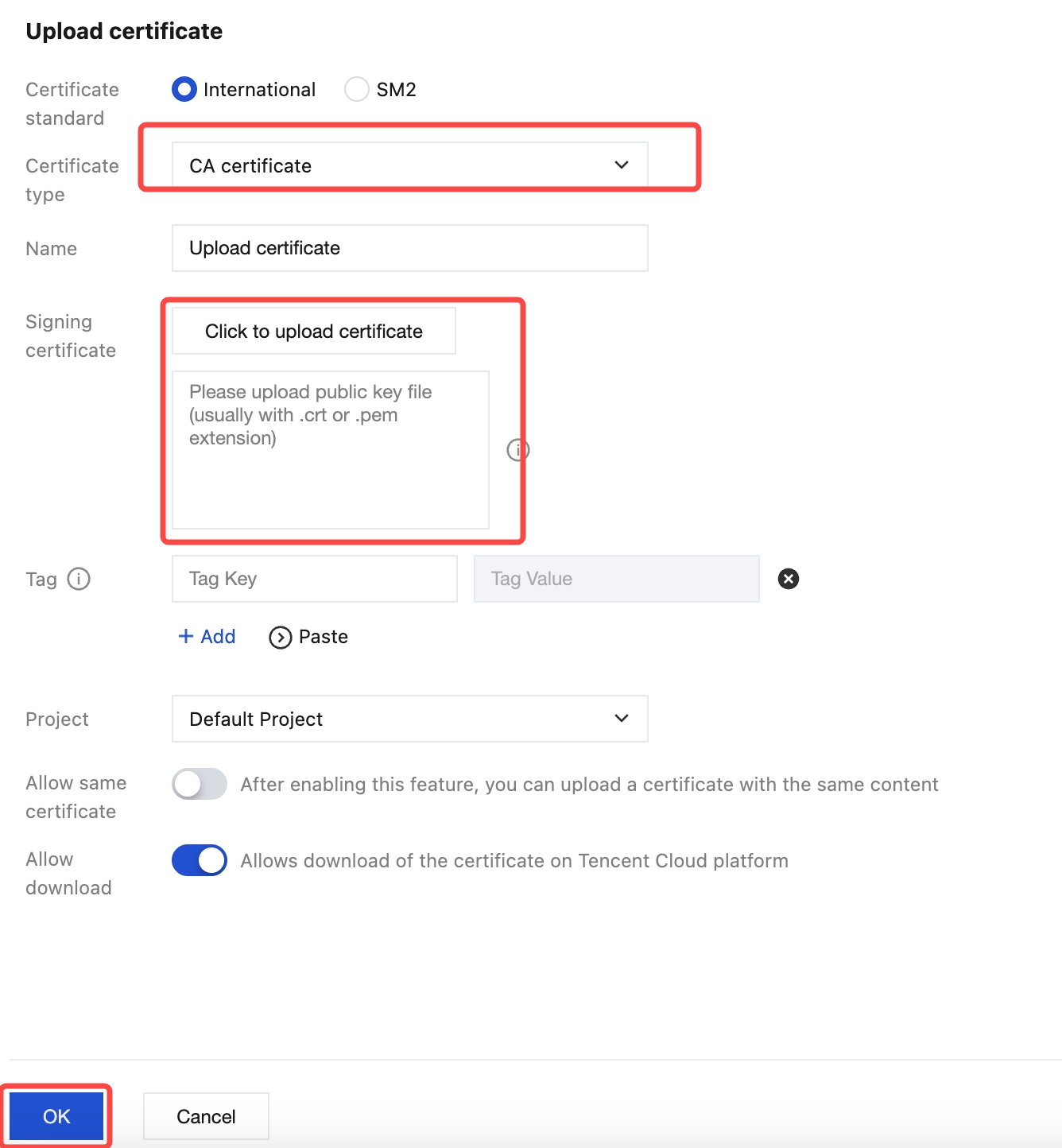This screenshot has width=1062, height=1148.
Task: Disable the Allow download toggle
Action: pyautogui.click(x=200, y=860)
